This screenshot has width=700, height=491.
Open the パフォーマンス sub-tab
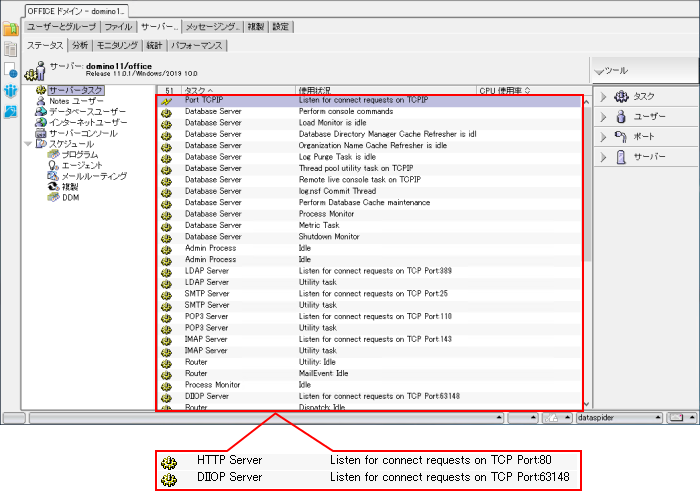click(197, 45)
